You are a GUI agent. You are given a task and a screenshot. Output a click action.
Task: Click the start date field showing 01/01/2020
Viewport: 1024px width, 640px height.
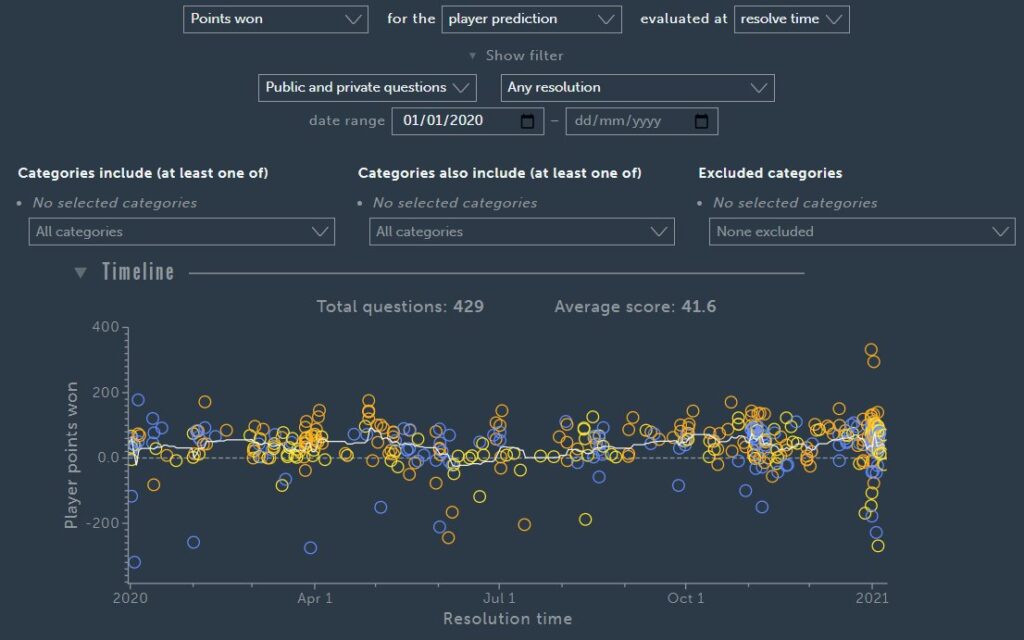pos(468,121)
